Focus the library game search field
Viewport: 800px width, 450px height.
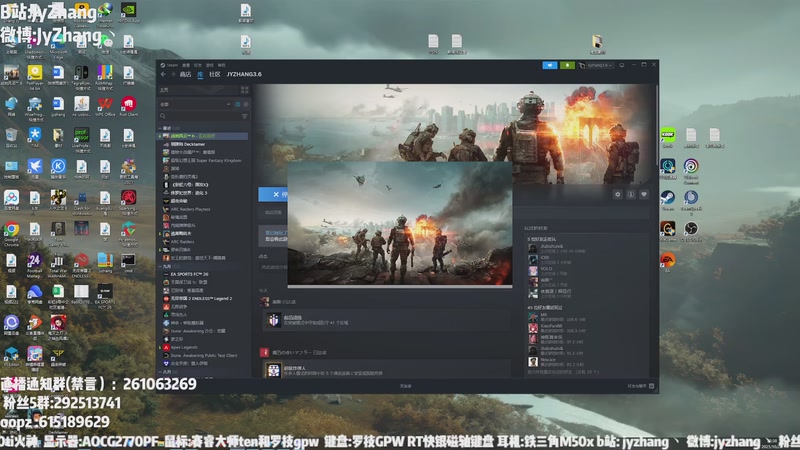click(x=198, y=116)
